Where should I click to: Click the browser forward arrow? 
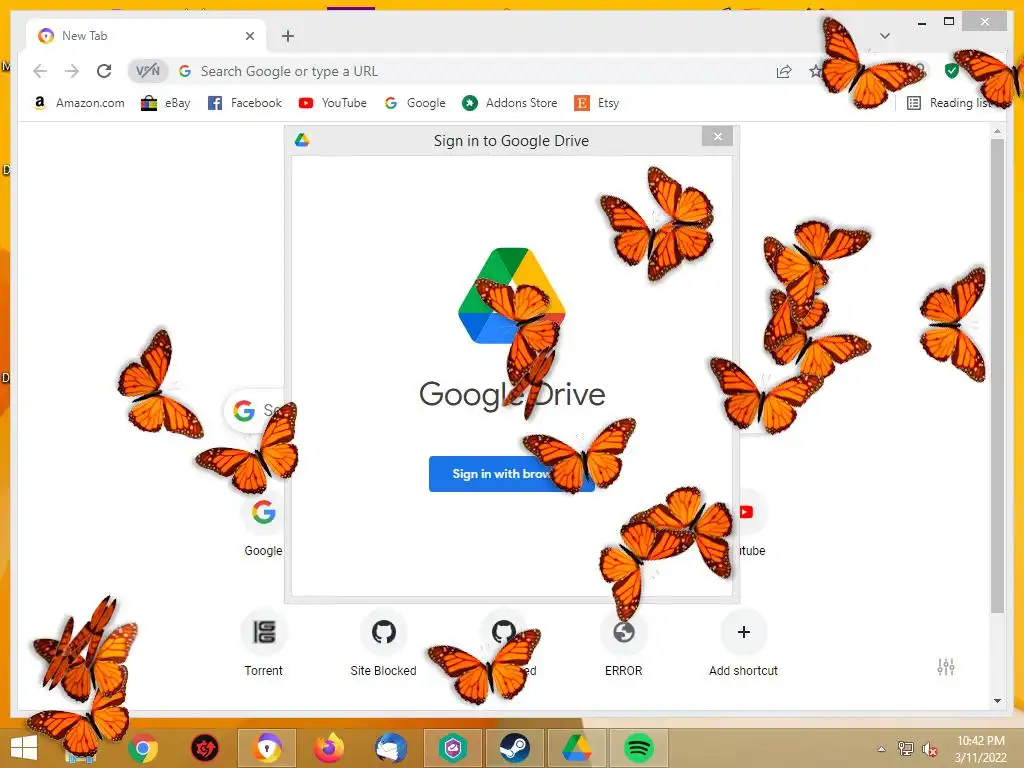(x=72, y=71)
